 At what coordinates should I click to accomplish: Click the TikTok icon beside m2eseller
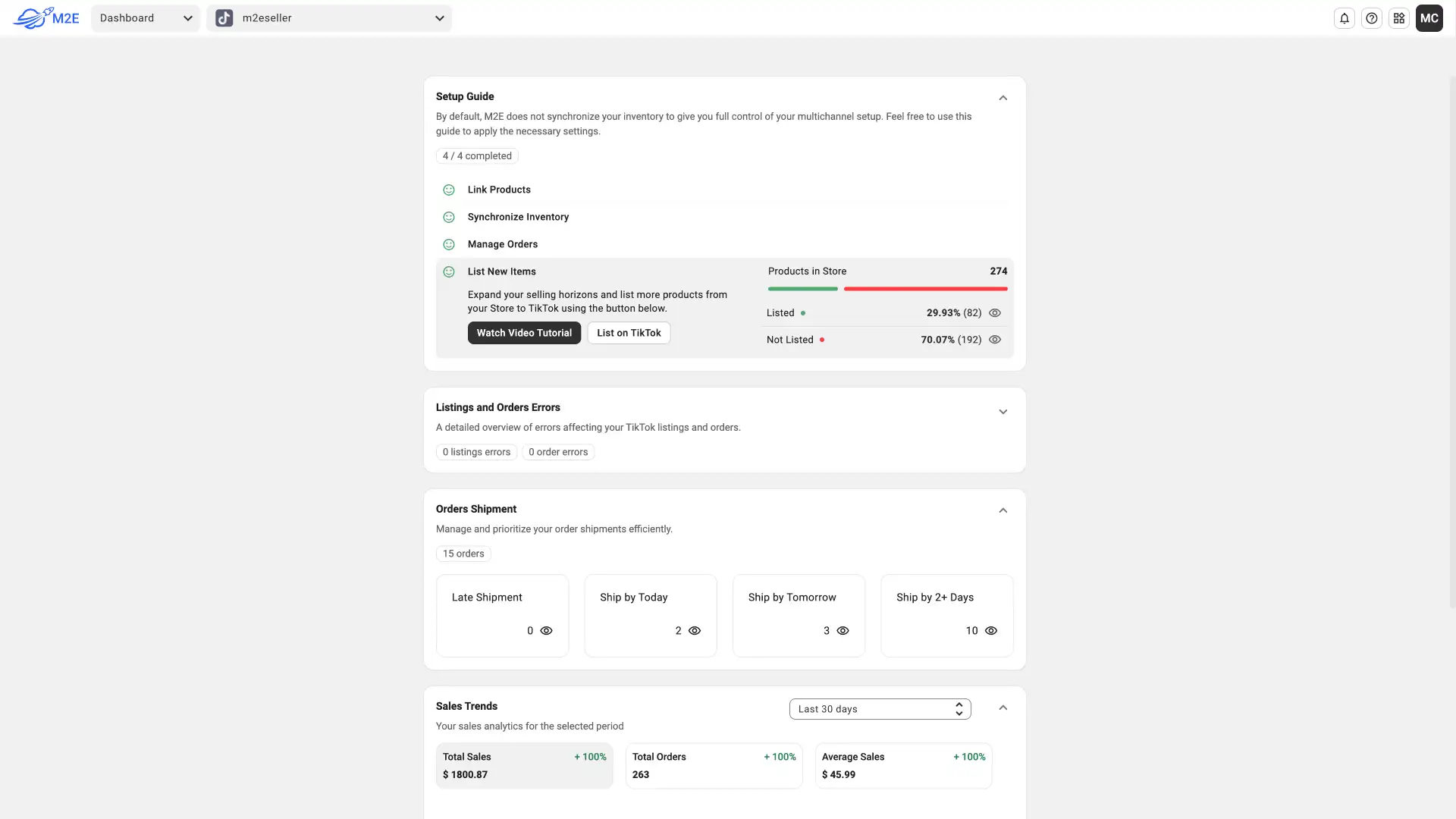(224, 18)
